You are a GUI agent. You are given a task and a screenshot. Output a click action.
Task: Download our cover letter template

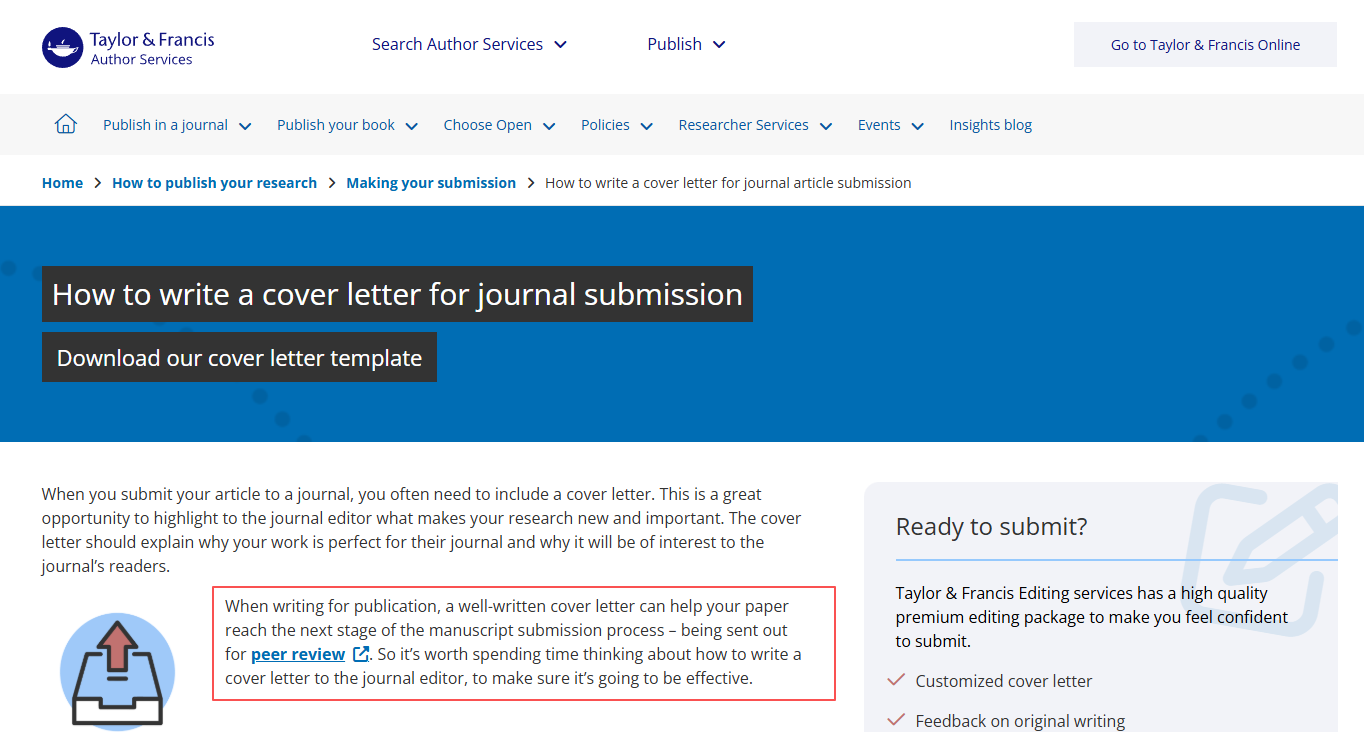239,358
